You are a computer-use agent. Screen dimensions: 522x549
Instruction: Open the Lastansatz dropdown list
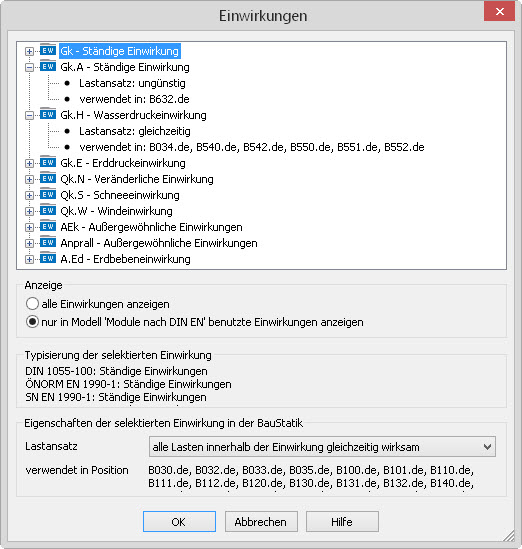(322, 446)
